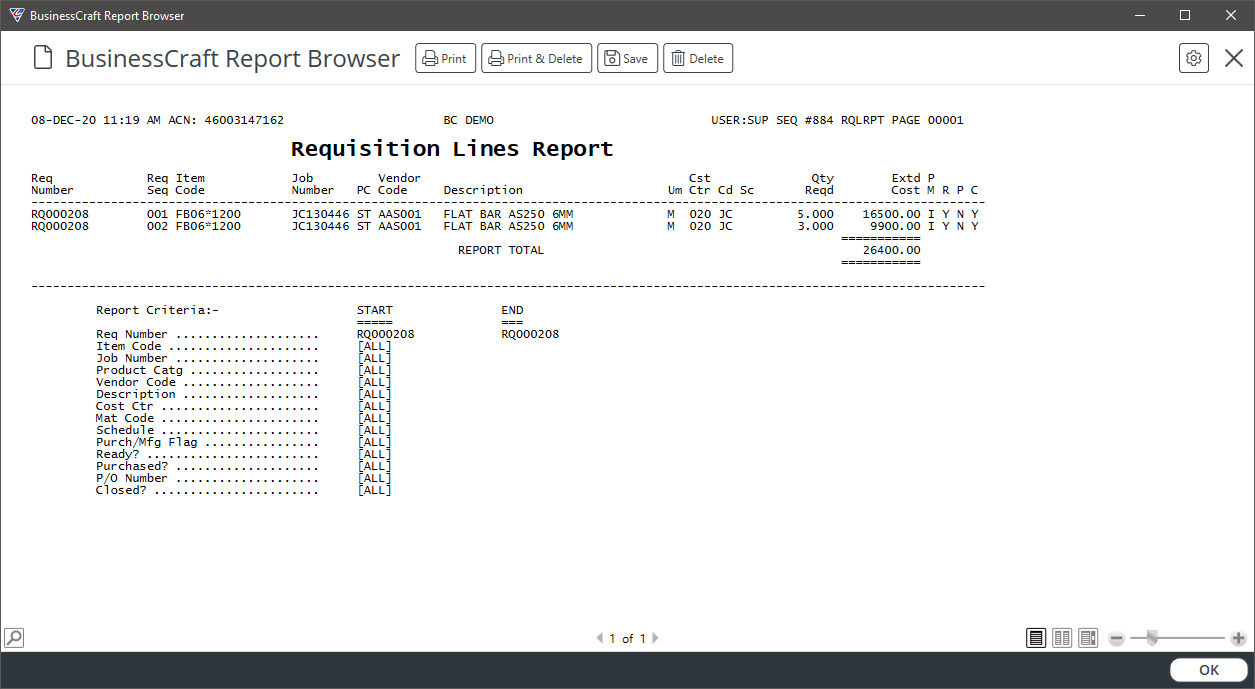Click the 'Product Catg' criteria label
Screen dimensions: 1255x689
point(139,370)
